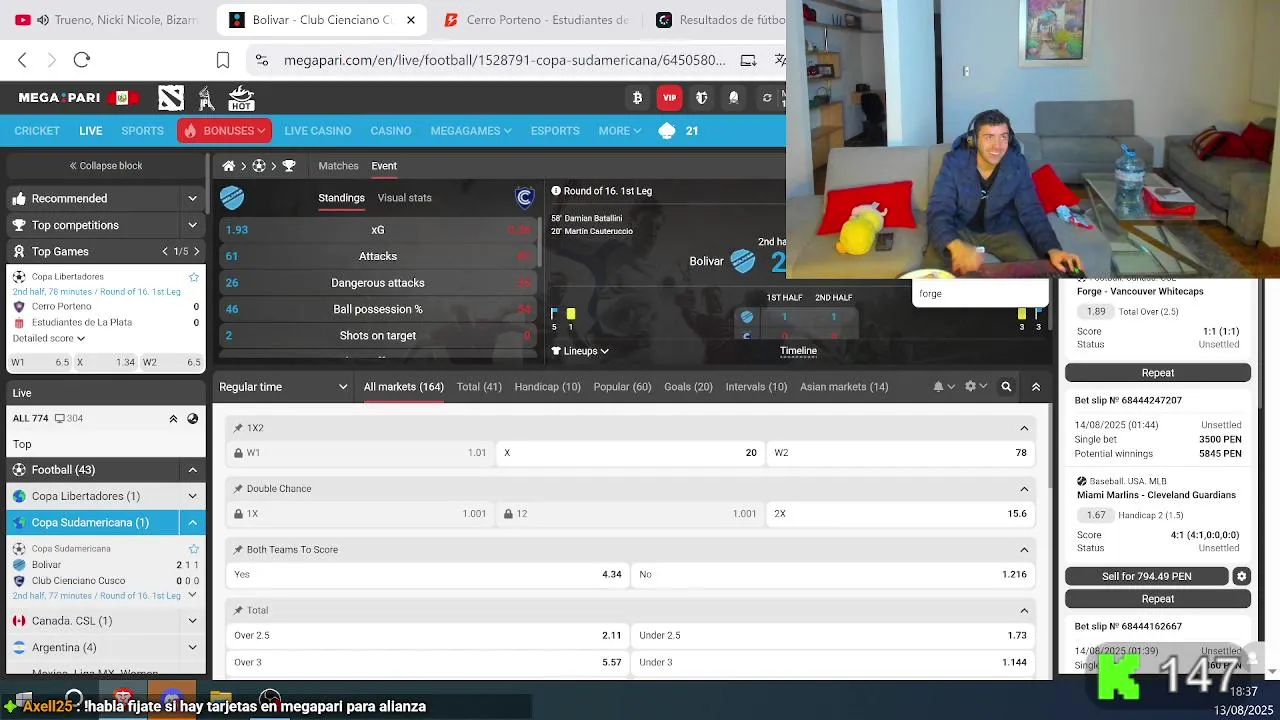Select the Timeline link

[x=798, y=351]
